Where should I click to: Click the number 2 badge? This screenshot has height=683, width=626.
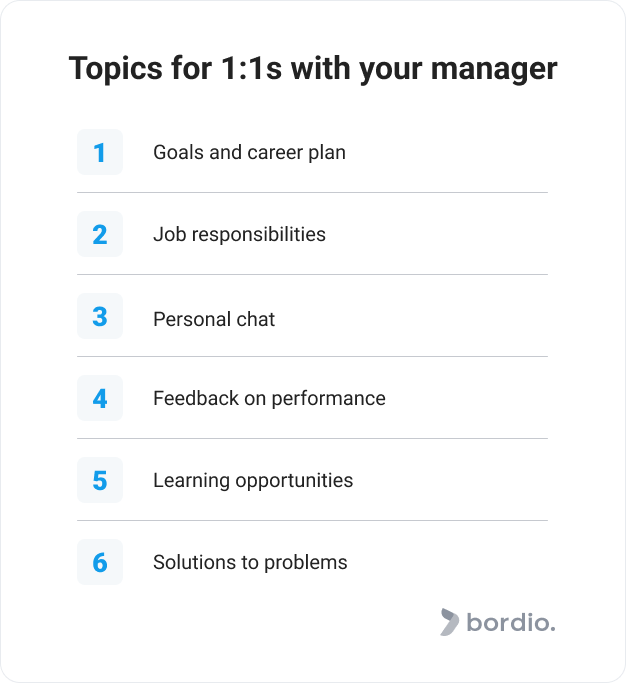(x=100, y=234)
